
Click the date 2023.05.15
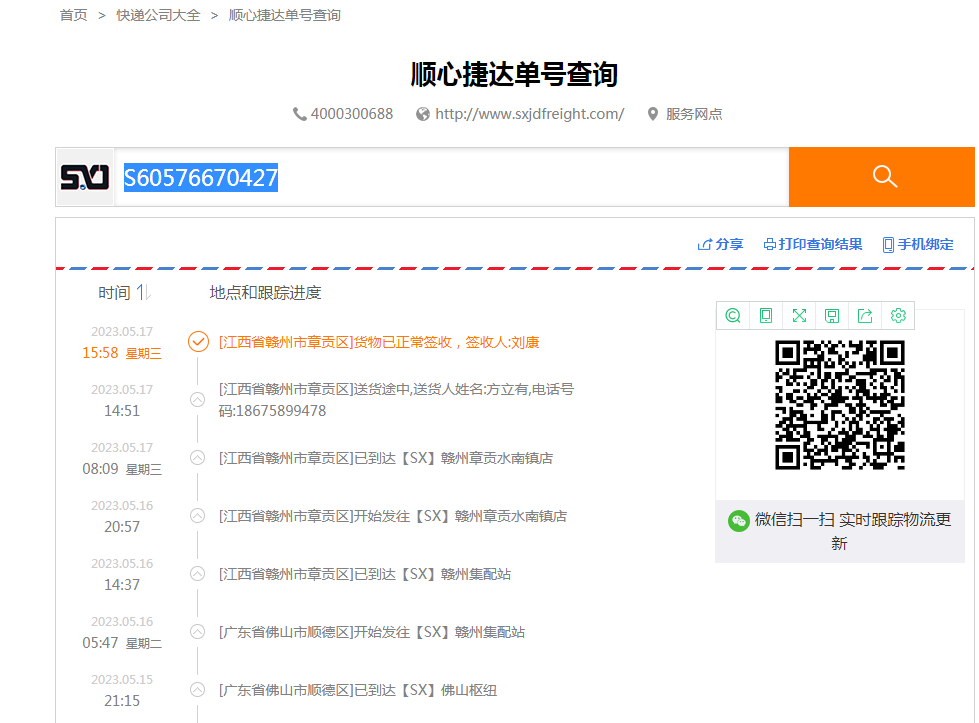122,679
